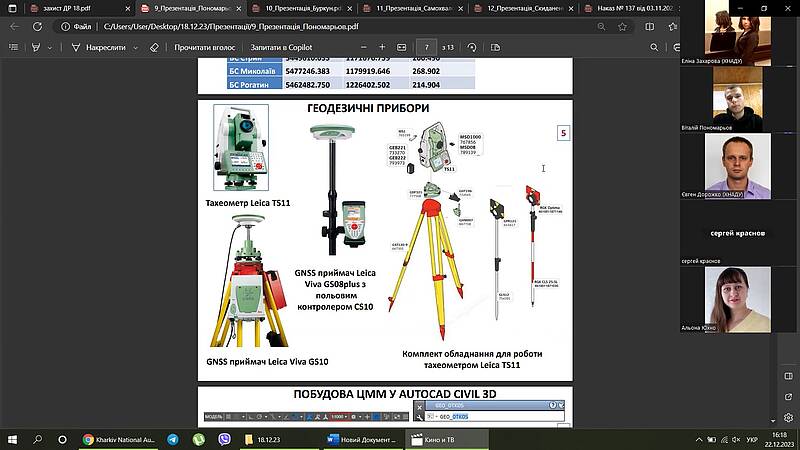800x450 pixels.
Task: Open split screen view
Action: tap(649, 27)
